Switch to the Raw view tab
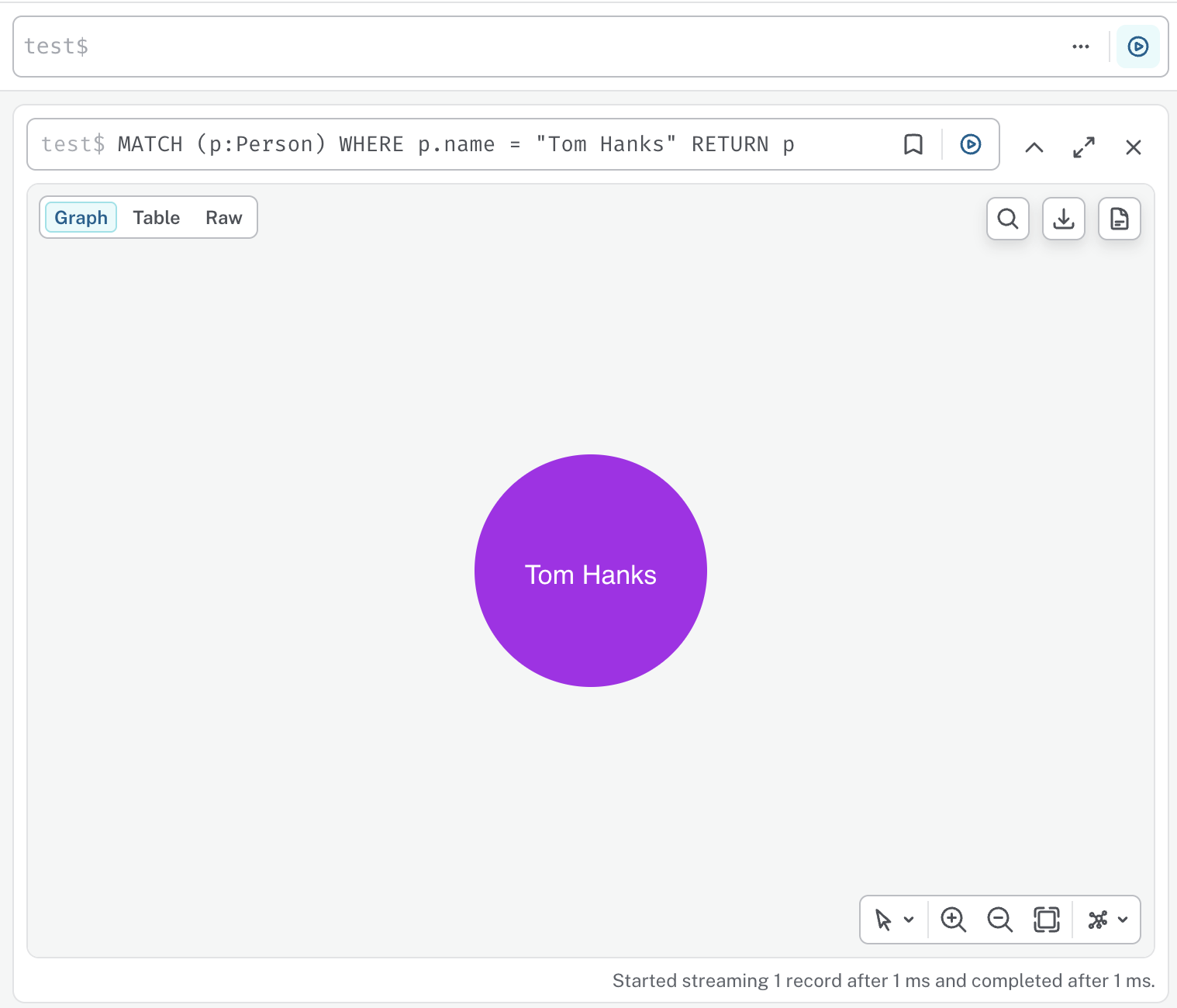This screenshot has width=1177, height=1008. (x=224, y=217)
